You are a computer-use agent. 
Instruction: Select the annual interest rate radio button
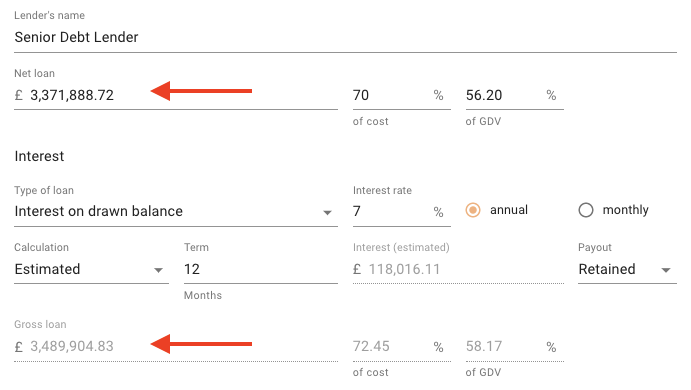pos(473,210)
